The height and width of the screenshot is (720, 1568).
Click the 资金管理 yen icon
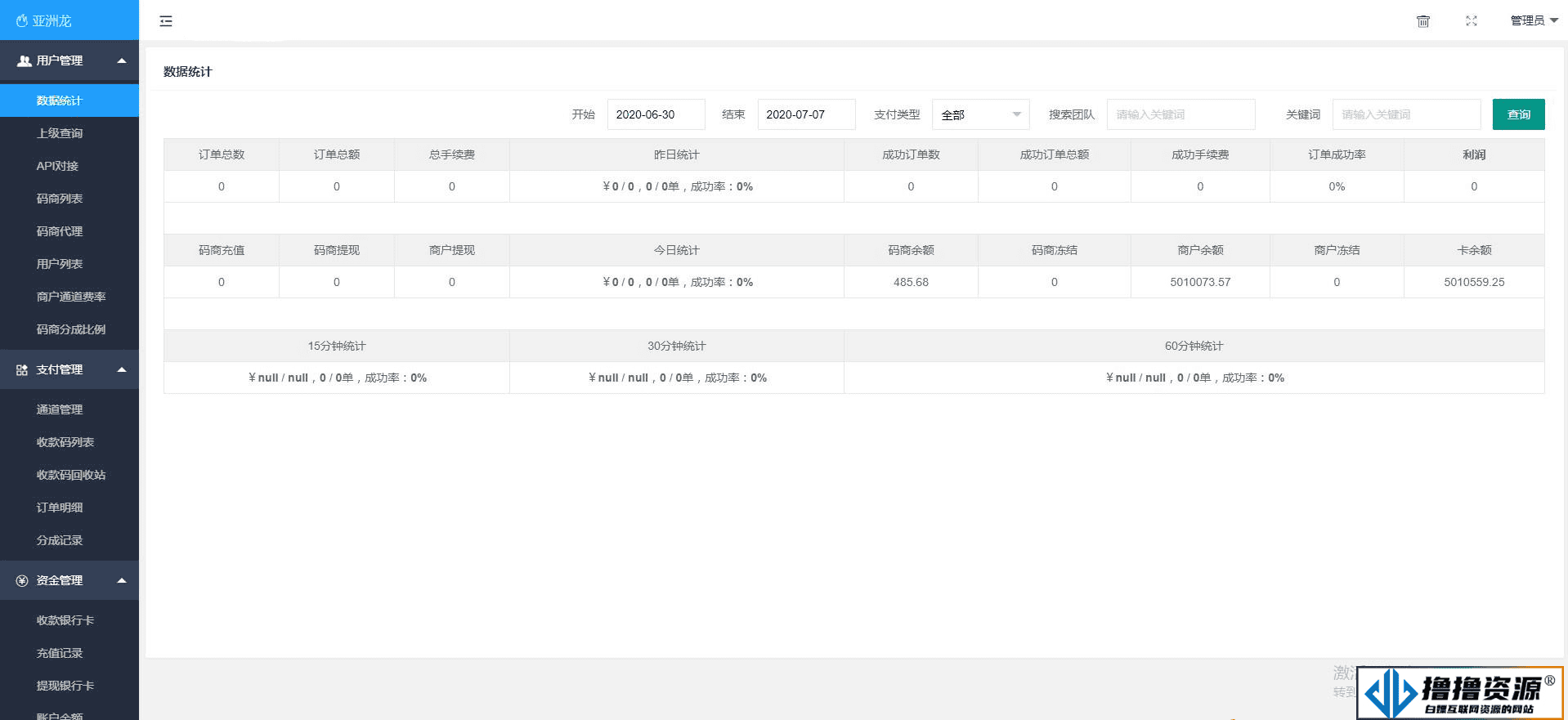(x=22, y=580)
